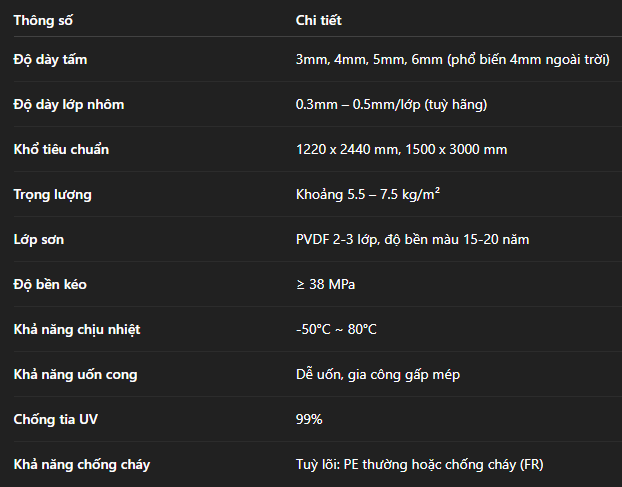Select the "Lớp sơn" row label

[x=38, y=239]
